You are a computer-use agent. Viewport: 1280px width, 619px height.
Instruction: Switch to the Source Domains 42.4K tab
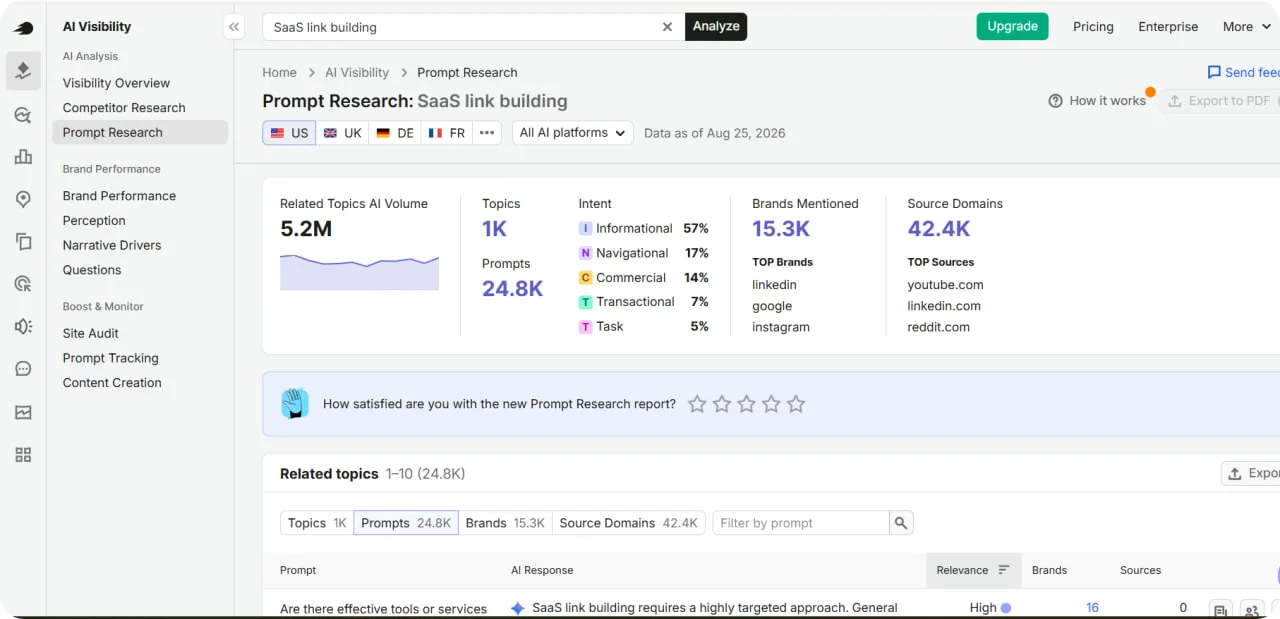click(628, 523)
